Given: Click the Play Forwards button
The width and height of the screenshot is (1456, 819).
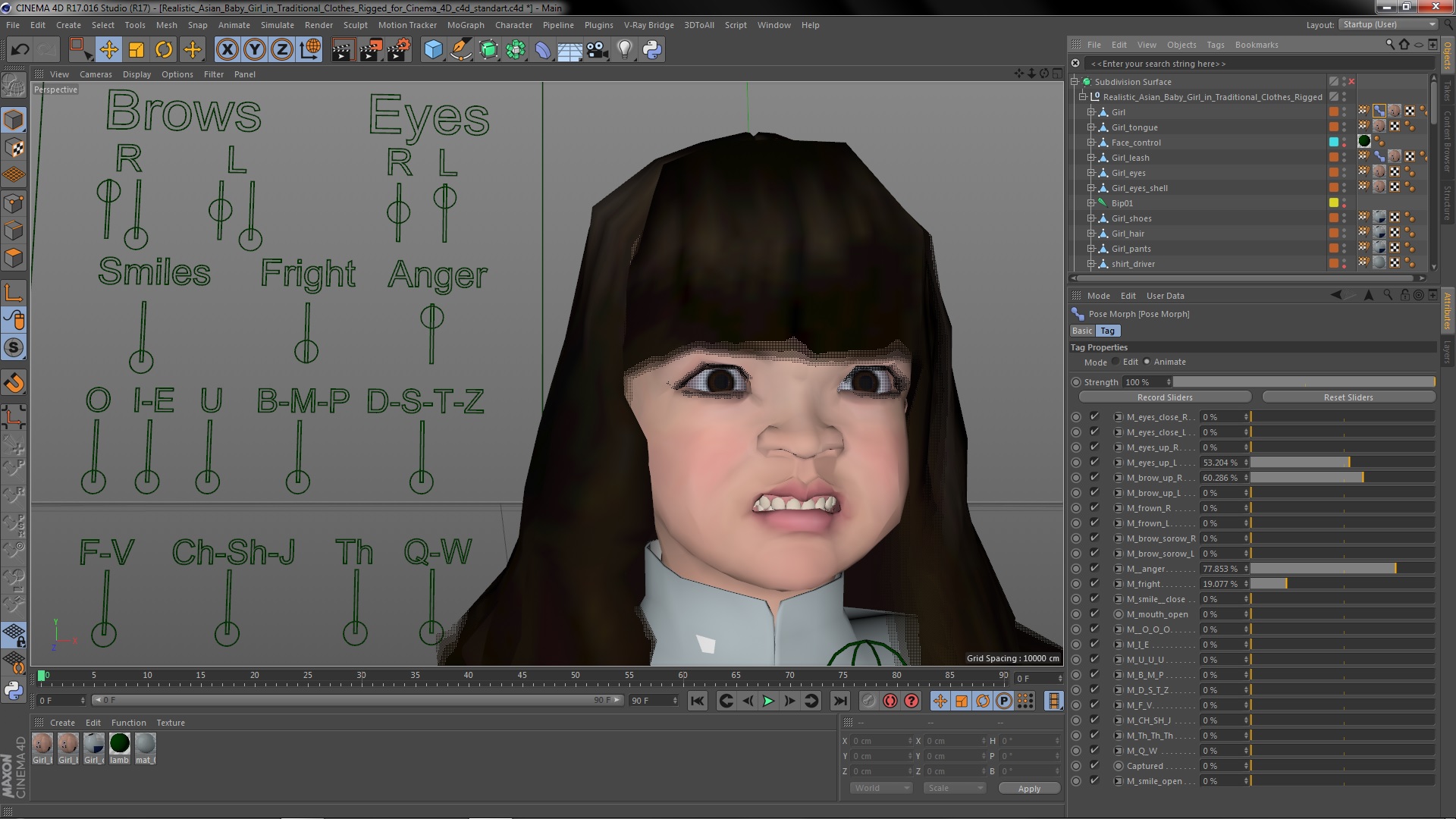Looking at the screenshot, I should [768, 701].
